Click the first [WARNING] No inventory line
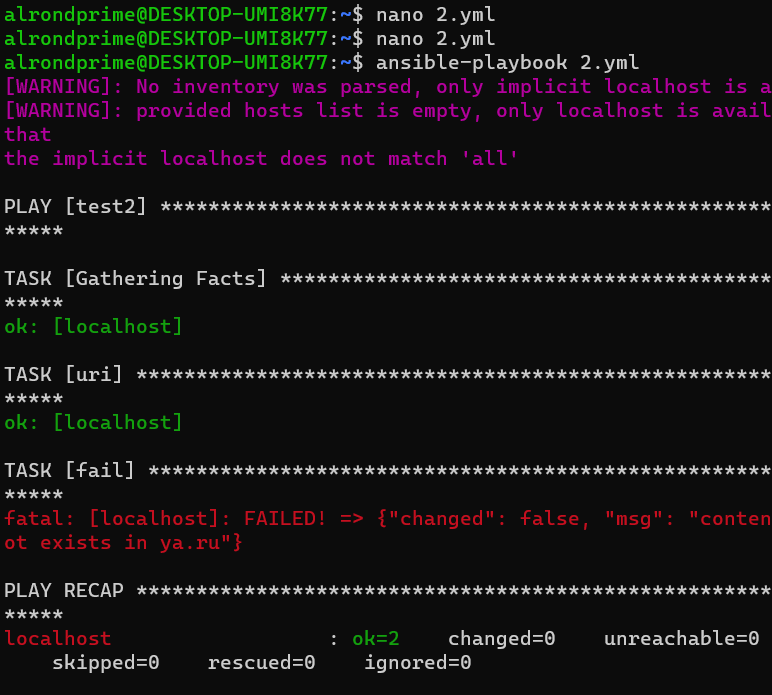Viewport: 772px width, 695px height. [388, 87]
